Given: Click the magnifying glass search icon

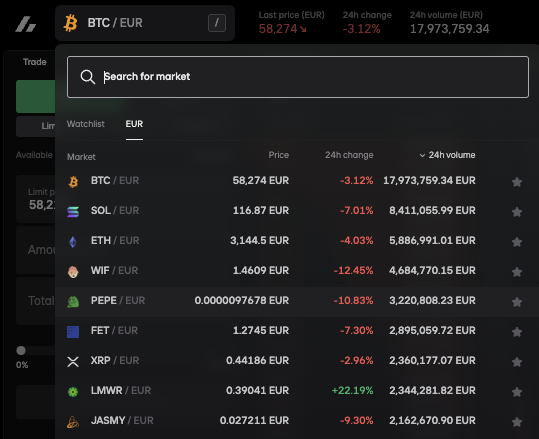Looking at the screenshot, I should [88, 77].
